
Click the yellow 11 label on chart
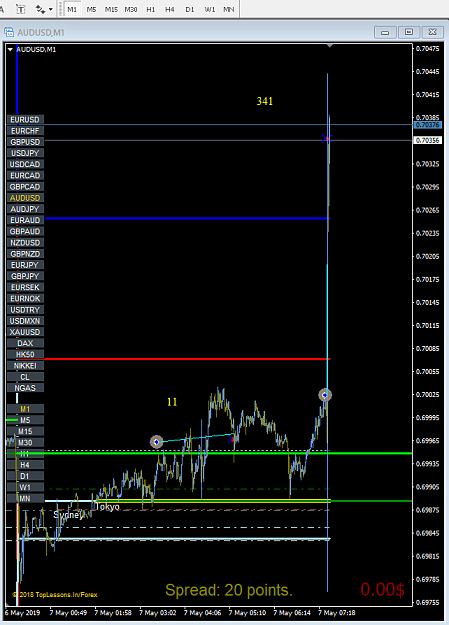pyautogui.click(x=172, y=402)
